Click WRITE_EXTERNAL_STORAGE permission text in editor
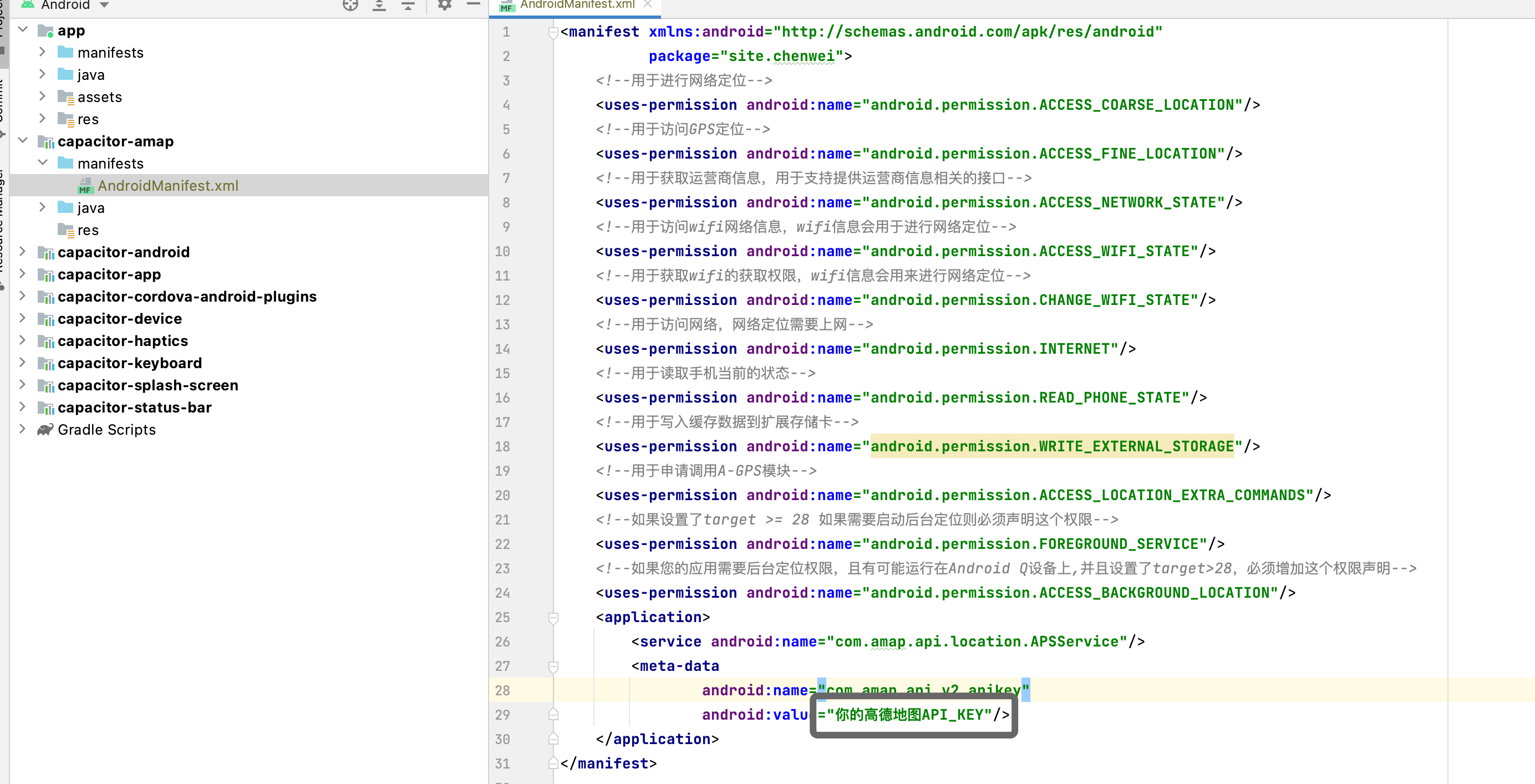The image size is (1535, 784). click(1052, 446)
